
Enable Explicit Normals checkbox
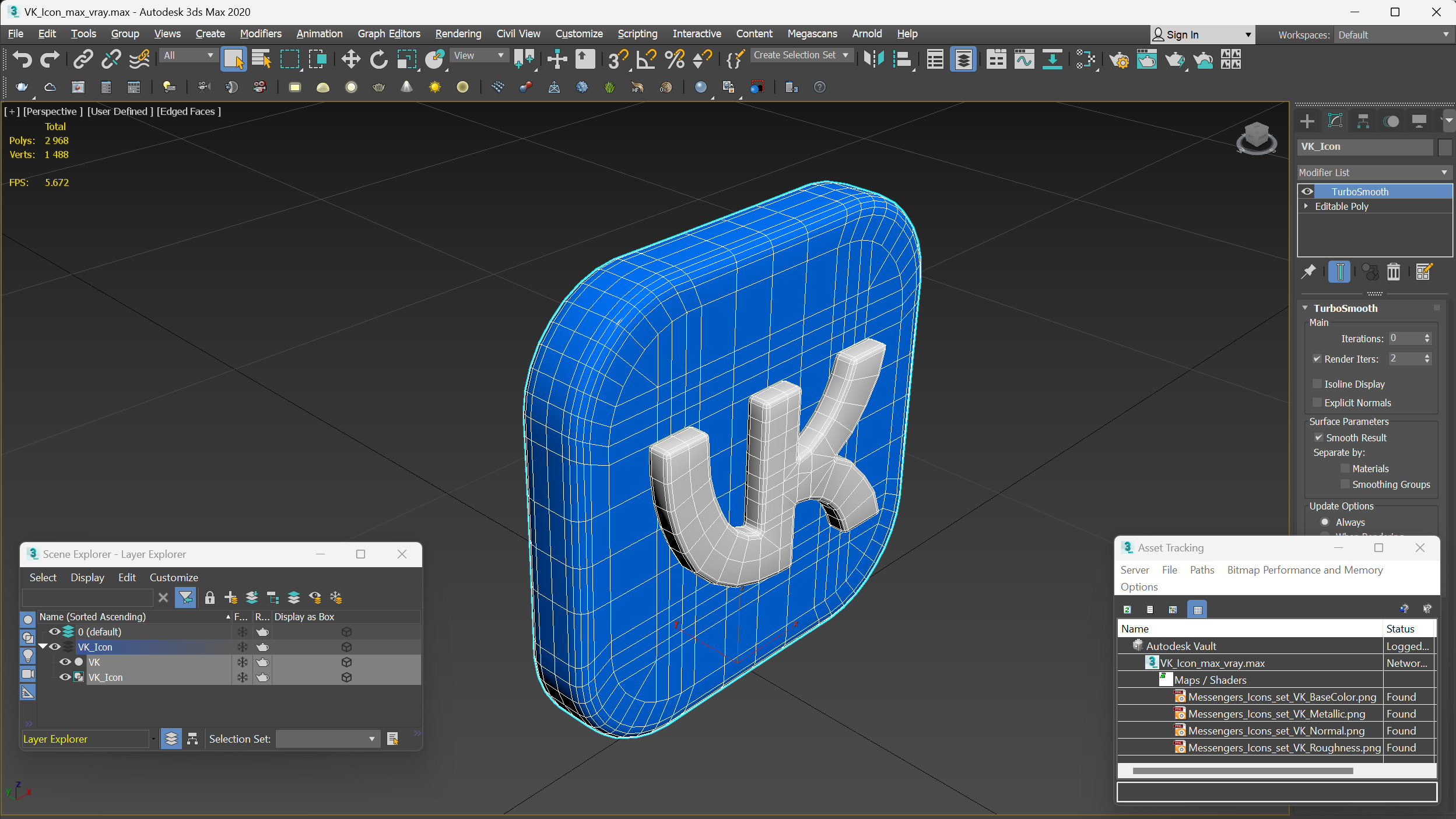(1317, 403)
